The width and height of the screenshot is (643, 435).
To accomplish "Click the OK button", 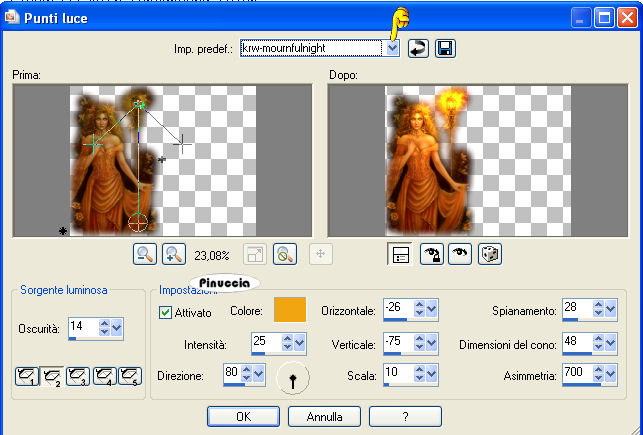I will (244, 417).
